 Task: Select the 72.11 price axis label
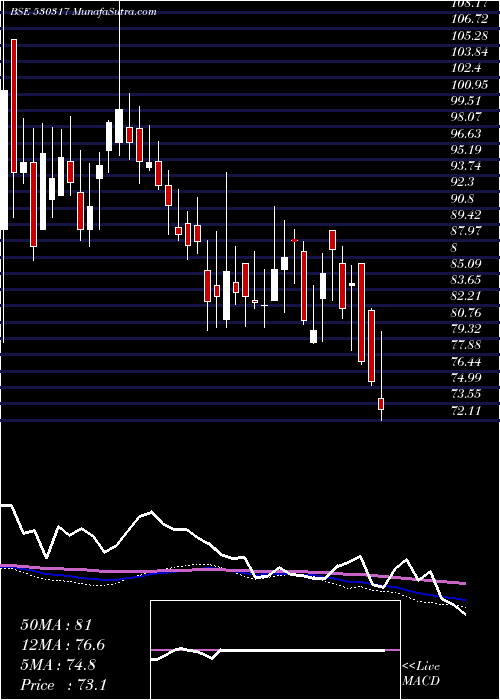[x=466, y=411]
